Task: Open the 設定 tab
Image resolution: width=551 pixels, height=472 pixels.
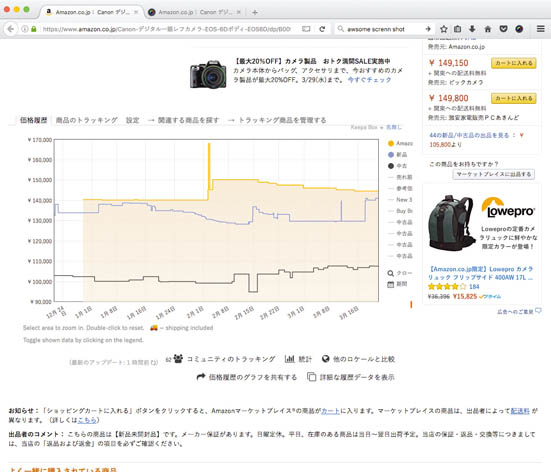Action: [x=132, y=120]
